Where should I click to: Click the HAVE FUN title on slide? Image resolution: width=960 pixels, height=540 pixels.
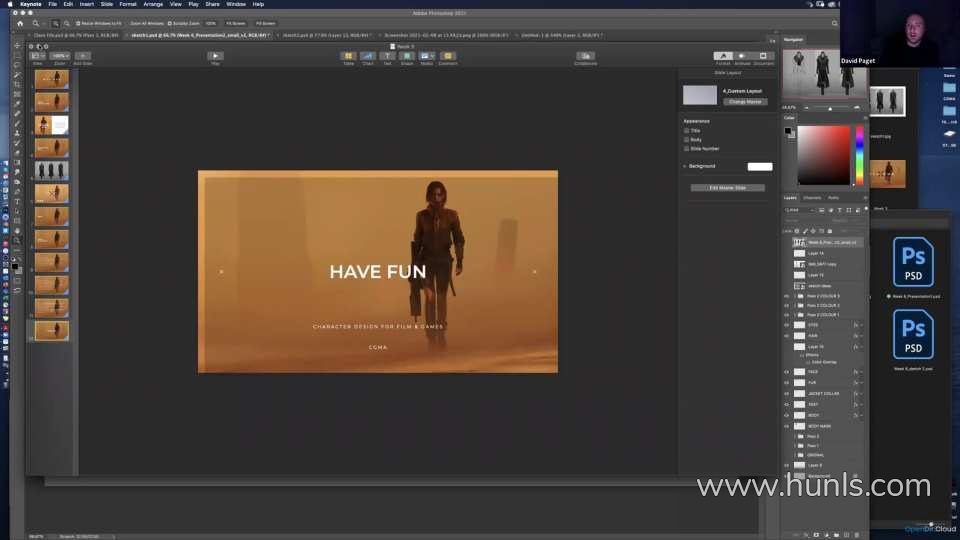tap(377, 272)
